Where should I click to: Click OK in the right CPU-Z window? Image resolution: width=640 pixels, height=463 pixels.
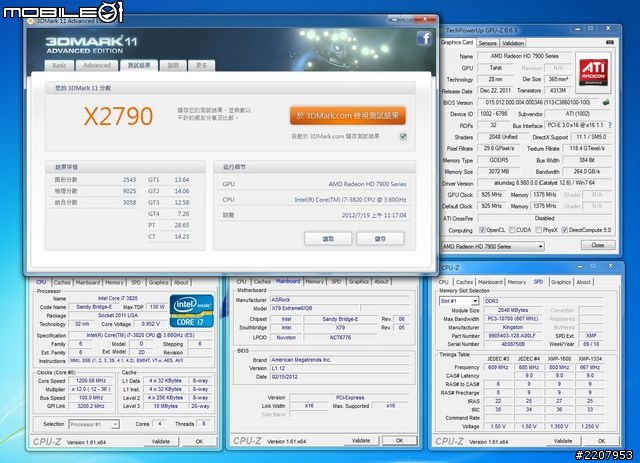pyautogui.click(x=602, y=441)
